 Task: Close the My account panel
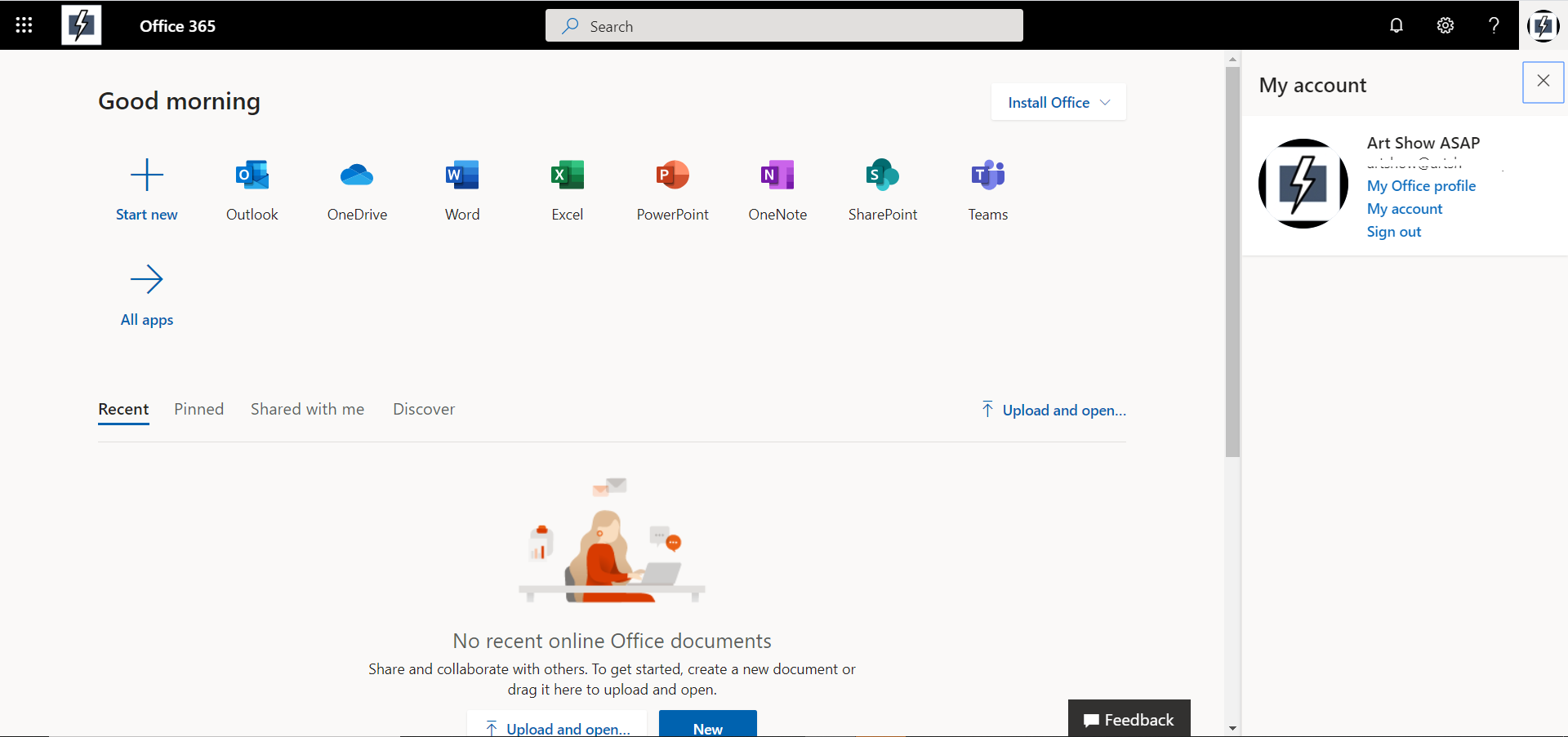(1543, 81)
